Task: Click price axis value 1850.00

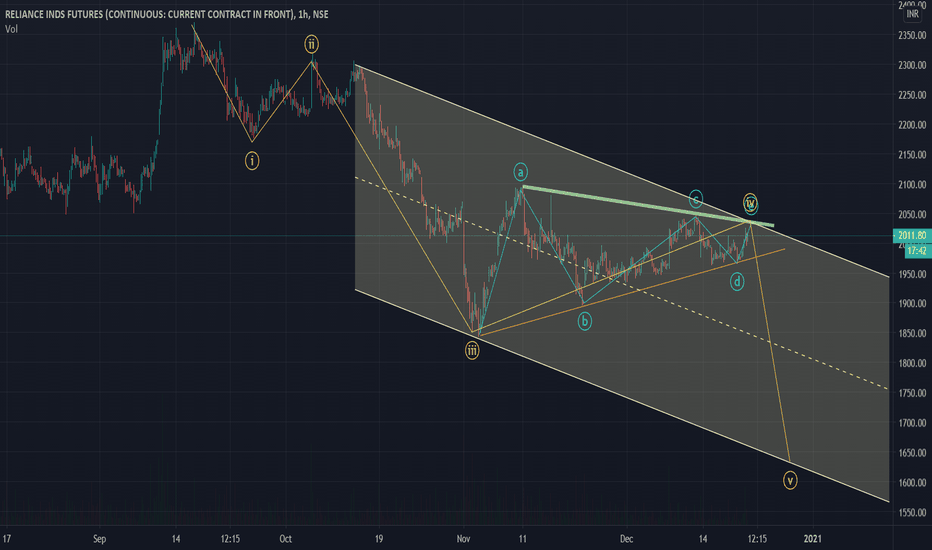Action: click(x=912, y=334)
